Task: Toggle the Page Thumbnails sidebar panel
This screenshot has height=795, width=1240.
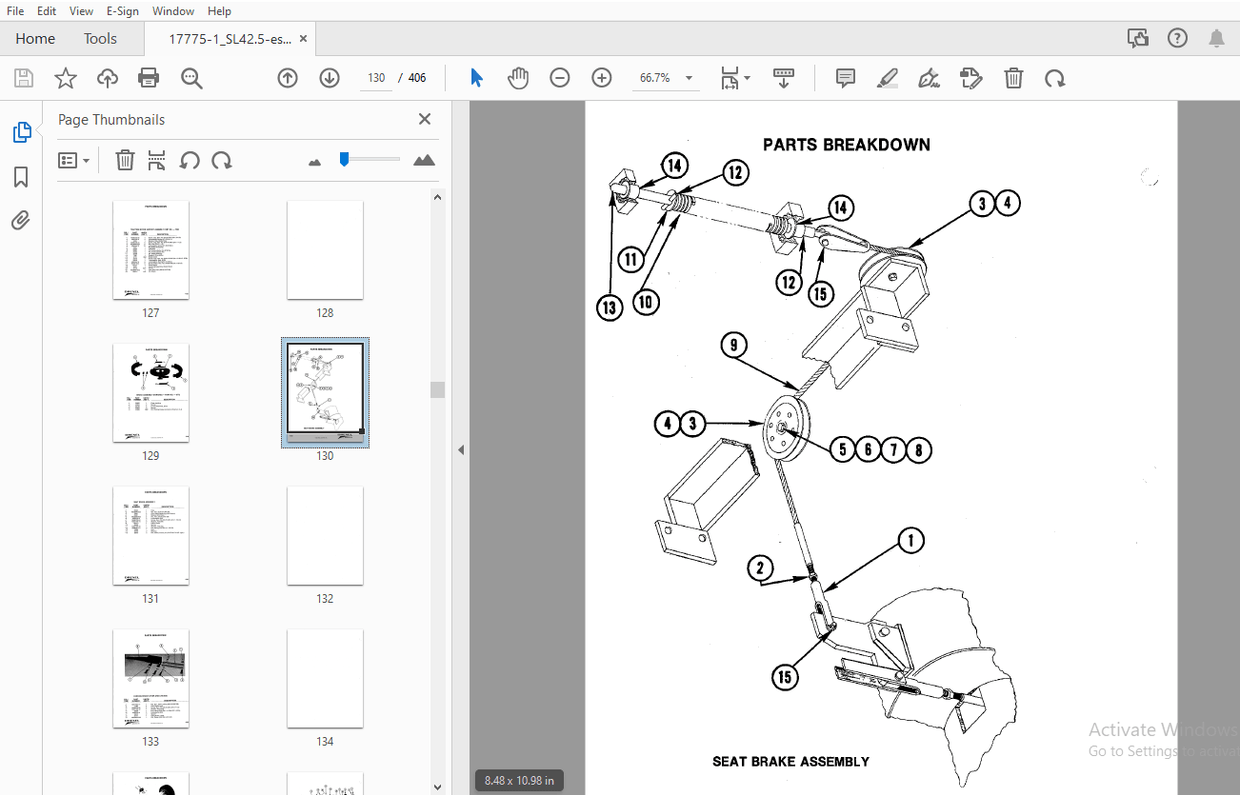Action: pos(20,131)
